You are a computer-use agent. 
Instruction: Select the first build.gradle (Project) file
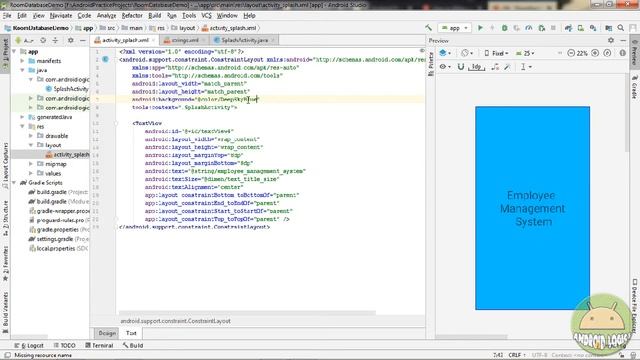58,192
